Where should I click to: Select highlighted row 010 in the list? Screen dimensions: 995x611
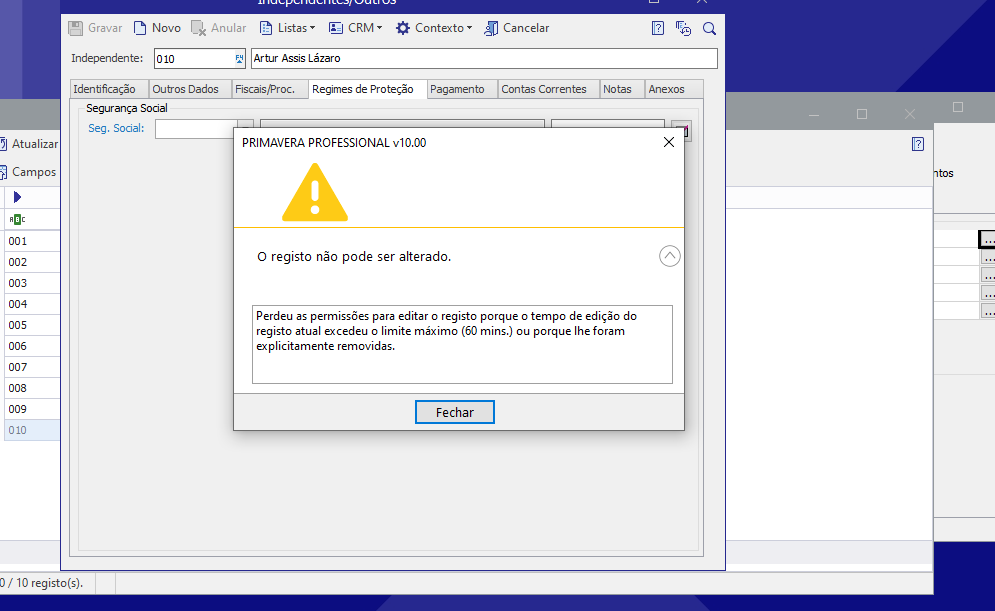coord(32,430)
